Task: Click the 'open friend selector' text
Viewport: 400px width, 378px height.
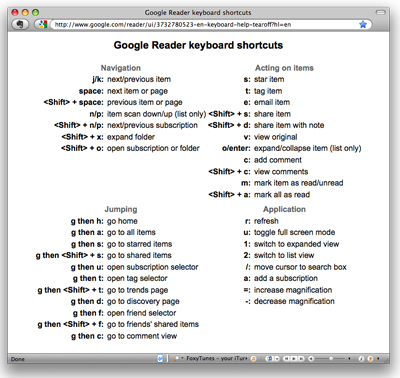Action: pyautogui.click(x=142, y=313)
